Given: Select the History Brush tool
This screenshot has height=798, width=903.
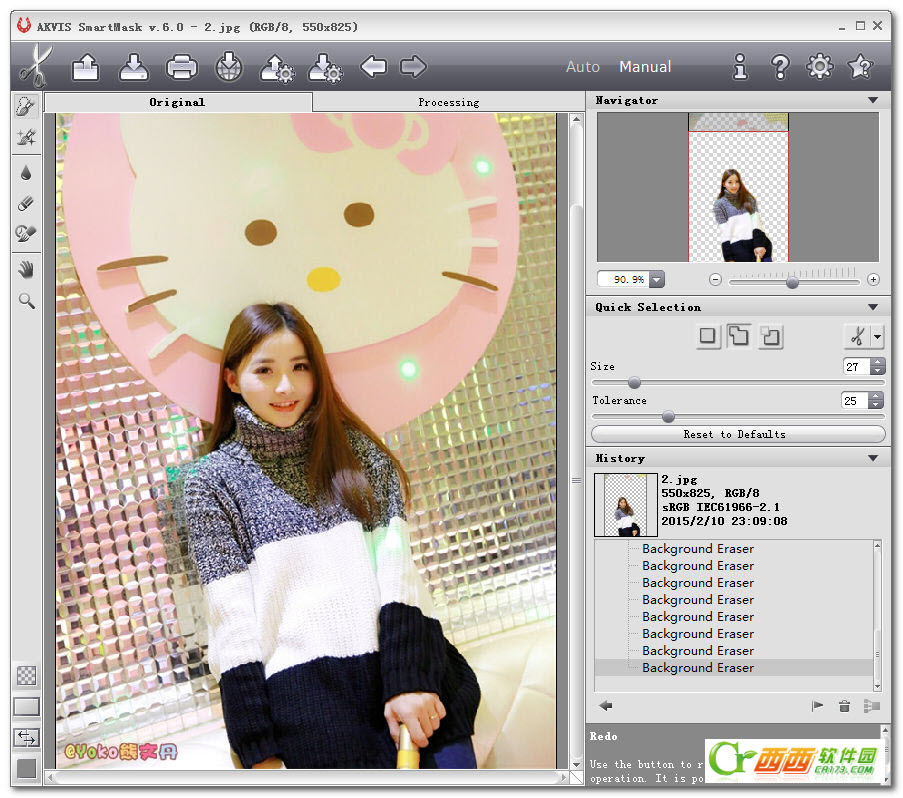Looking at the screenshot, I should [x=26, y=233].
